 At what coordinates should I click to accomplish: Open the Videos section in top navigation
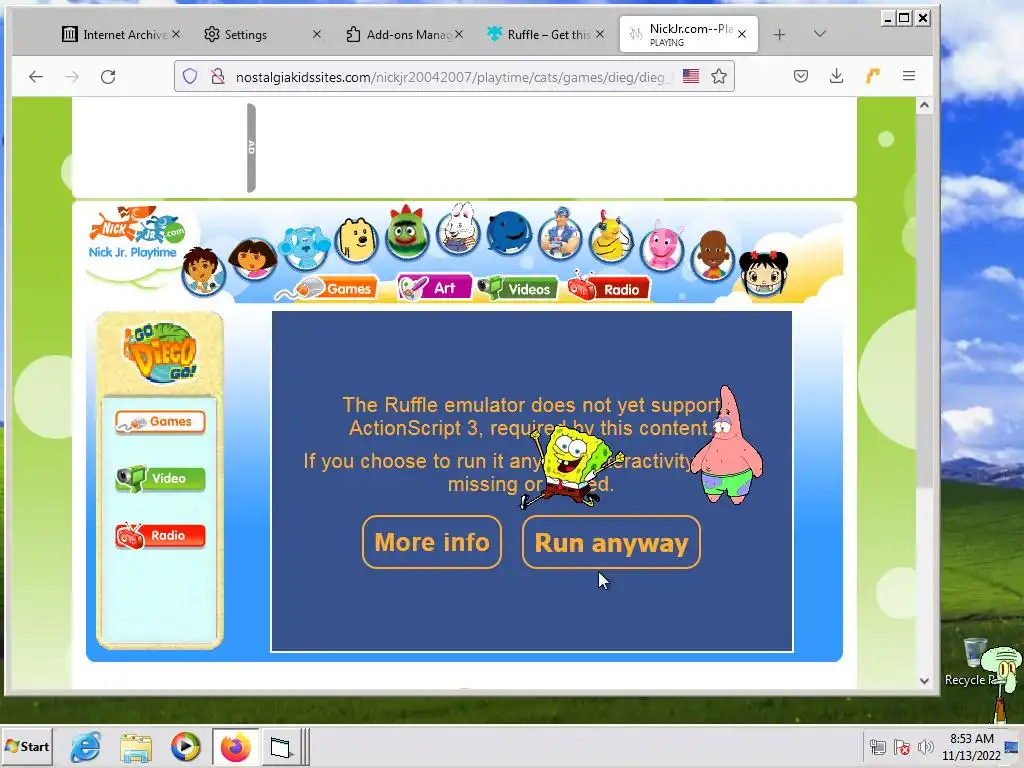coord(518,289)
